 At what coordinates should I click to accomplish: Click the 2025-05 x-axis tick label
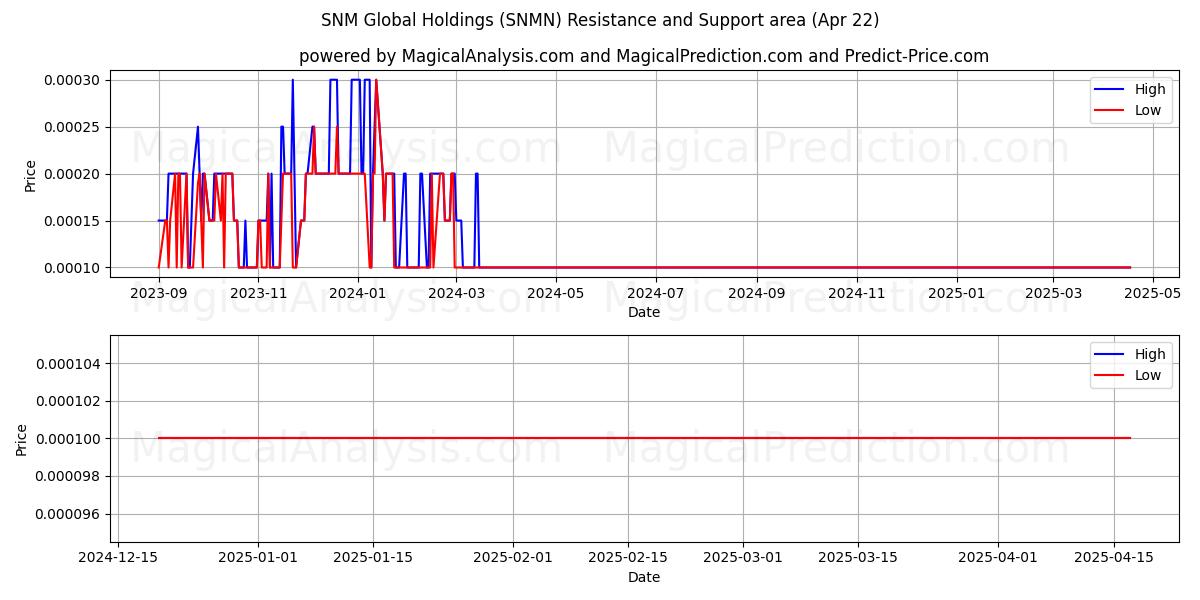(1153, 293)
